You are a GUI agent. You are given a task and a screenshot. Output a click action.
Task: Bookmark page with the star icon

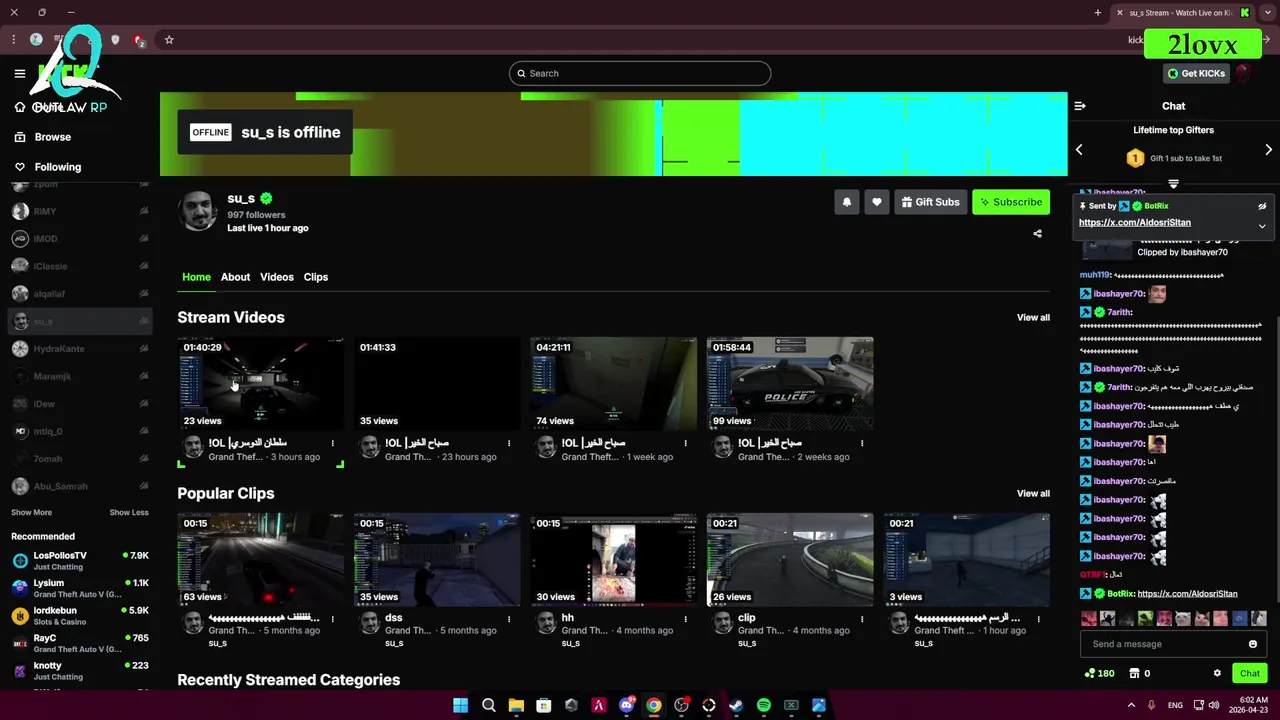pyautogui.click(x=169, y=40)
